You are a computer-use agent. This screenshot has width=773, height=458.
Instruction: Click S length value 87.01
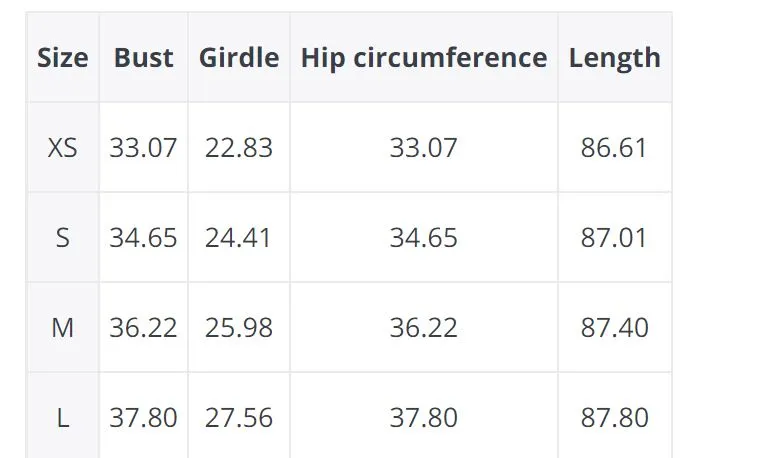(614, 238)
